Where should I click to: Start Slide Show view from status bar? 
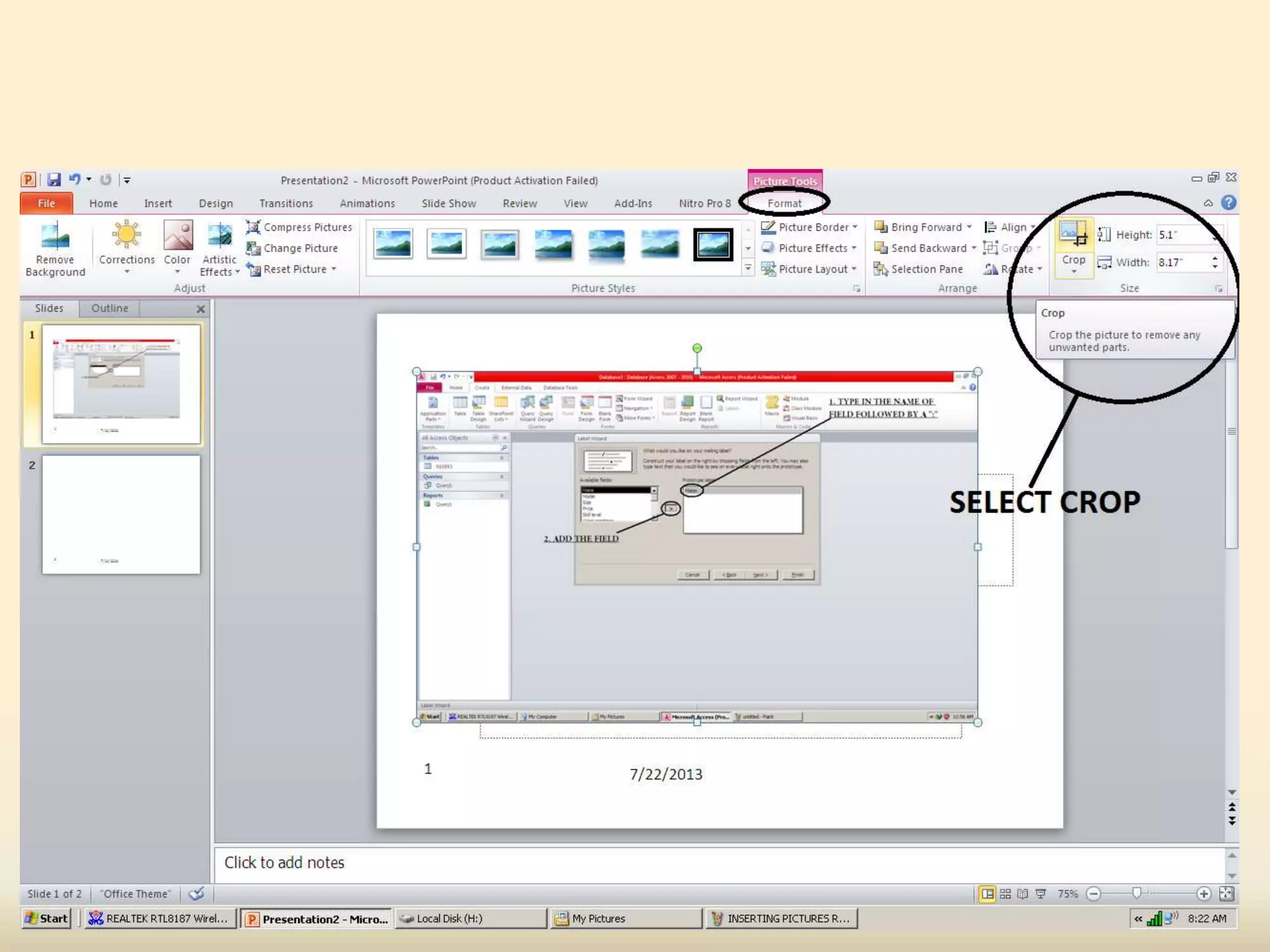click(1041, 894)
